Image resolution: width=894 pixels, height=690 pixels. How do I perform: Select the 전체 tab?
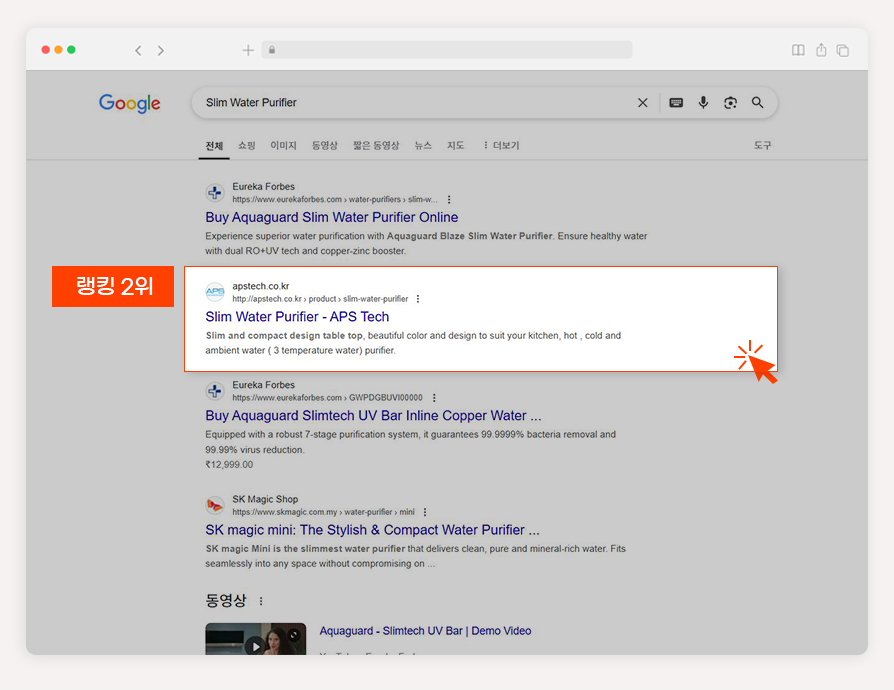pos(214,146)
